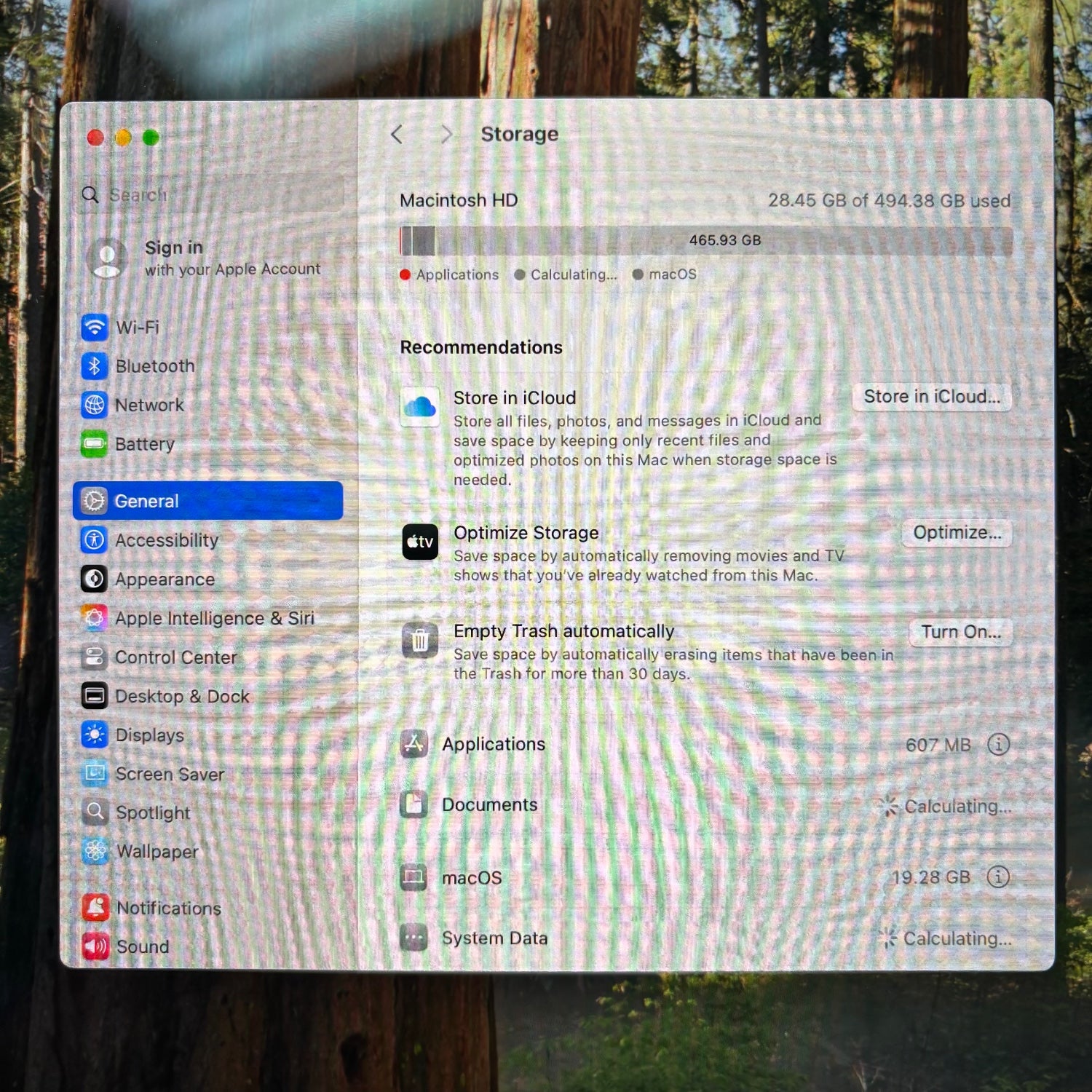Screen dimensions: 1092x1092
Task: Click the Search field in sidebar
Action: pyautogui.click(x=212, y=194)
